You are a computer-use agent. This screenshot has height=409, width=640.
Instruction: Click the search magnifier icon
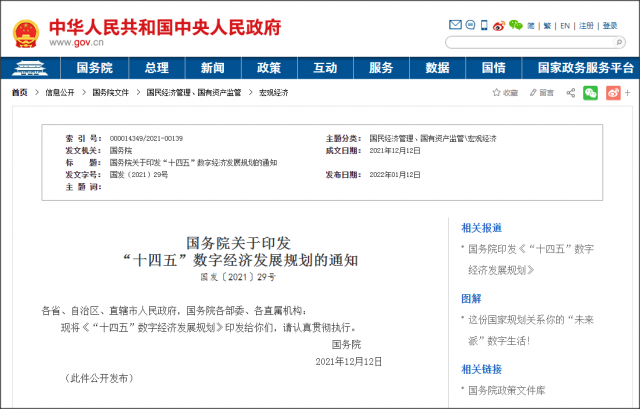(619, 42)
